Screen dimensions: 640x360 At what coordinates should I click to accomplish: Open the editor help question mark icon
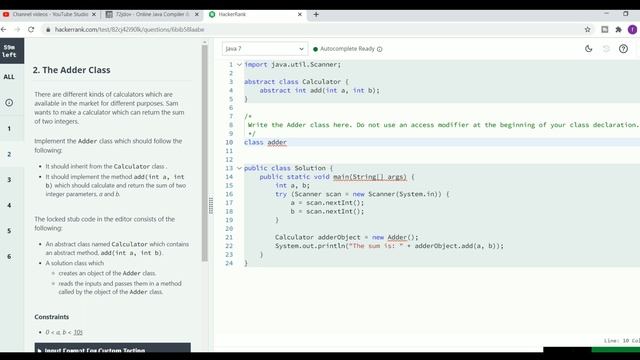coord(623,49)
